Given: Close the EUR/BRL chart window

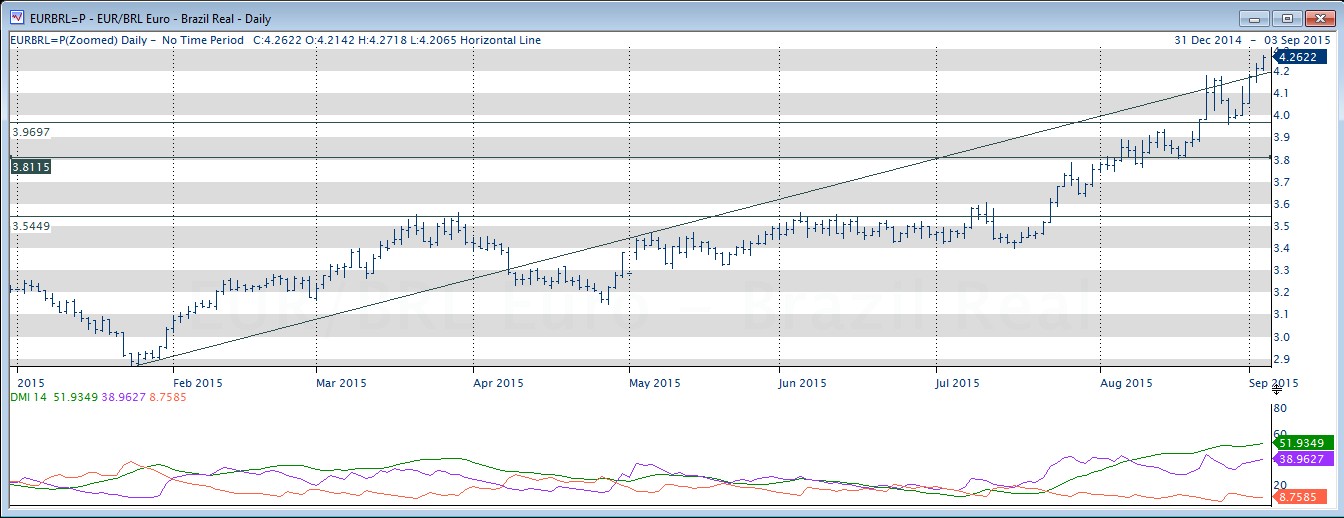Looking at the screenshot, I should tap(1318, 18).
